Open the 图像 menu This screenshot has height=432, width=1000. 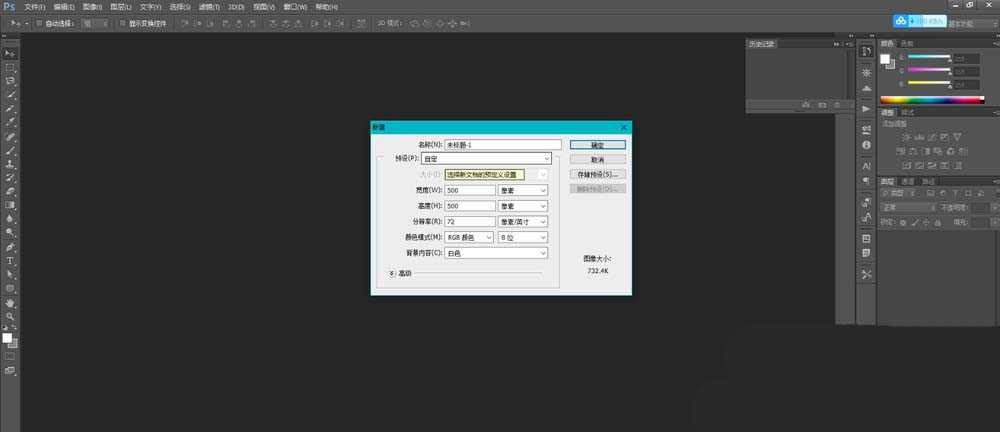coord(92,7)
